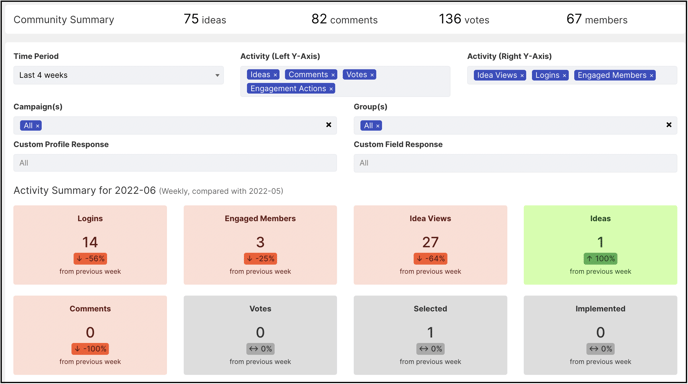Select the Logins summary card
Screen dimensions: 688x384
point(90,245)
